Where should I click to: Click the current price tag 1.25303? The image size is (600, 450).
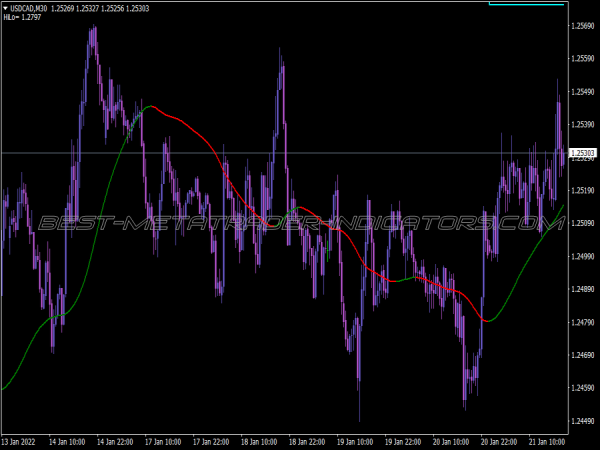[x=583, y=153]
